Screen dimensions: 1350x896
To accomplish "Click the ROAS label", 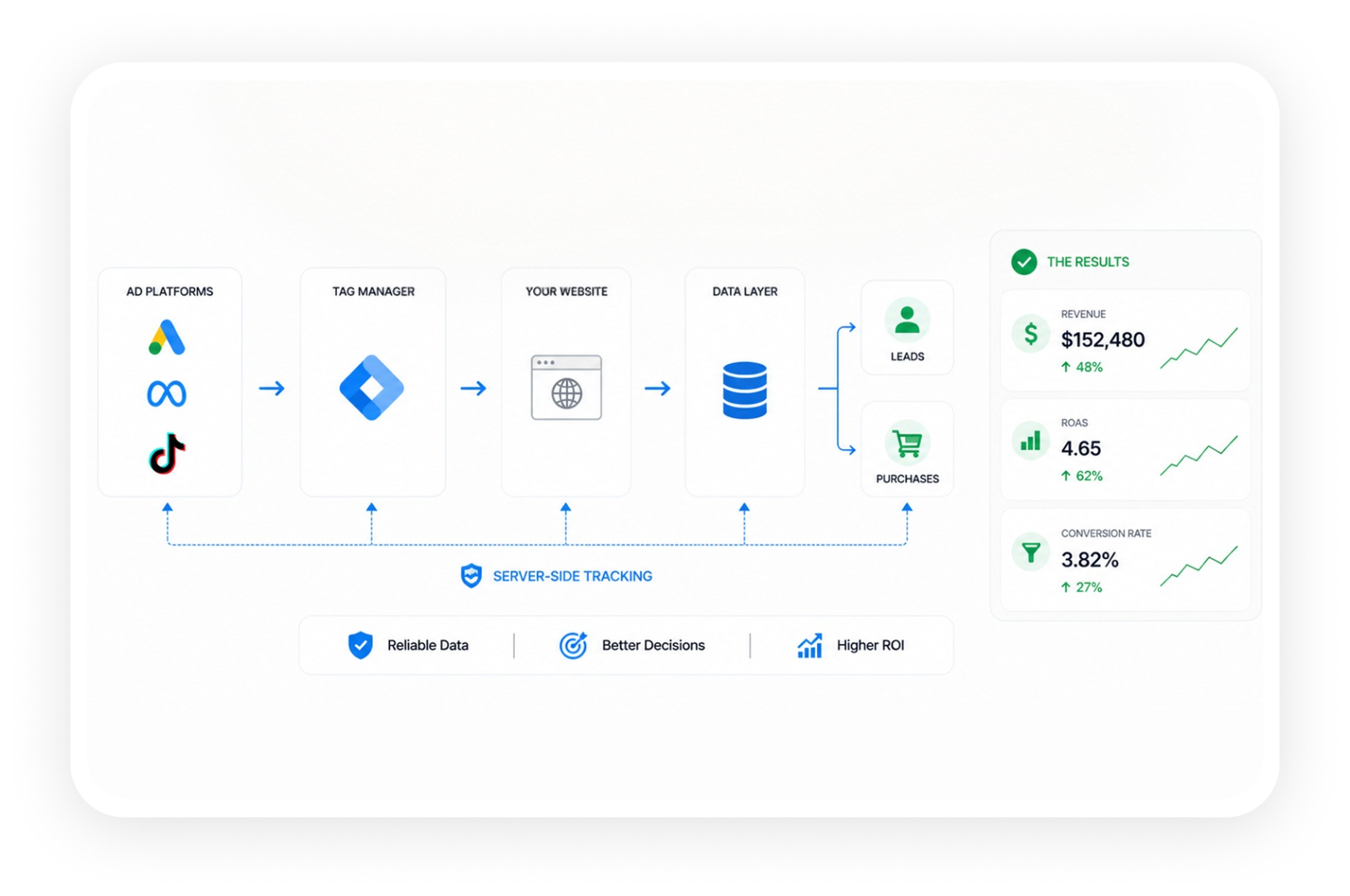I will click(1074, 423).
